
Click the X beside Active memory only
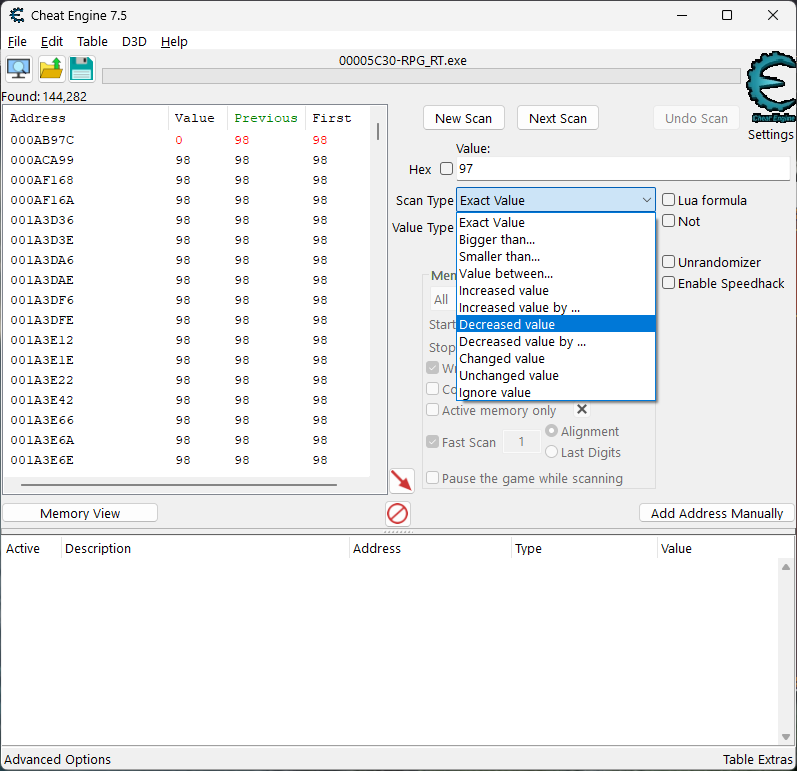click(x=582, y=409)
